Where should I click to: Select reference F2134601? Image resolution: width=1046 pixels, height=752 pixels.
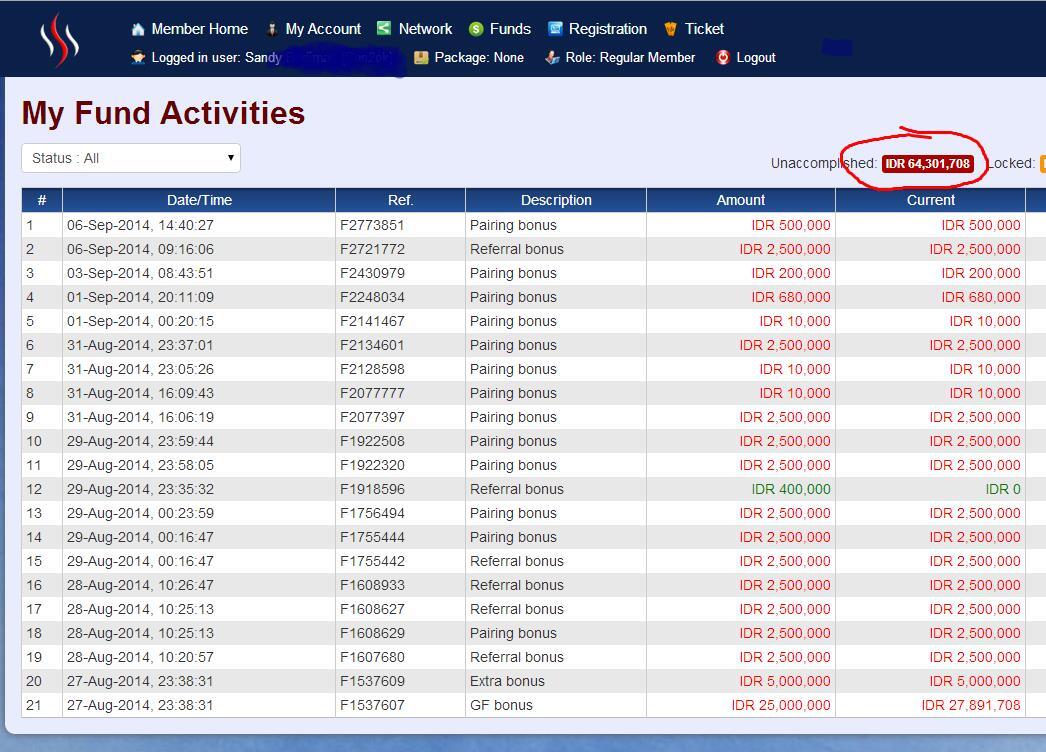372,346
